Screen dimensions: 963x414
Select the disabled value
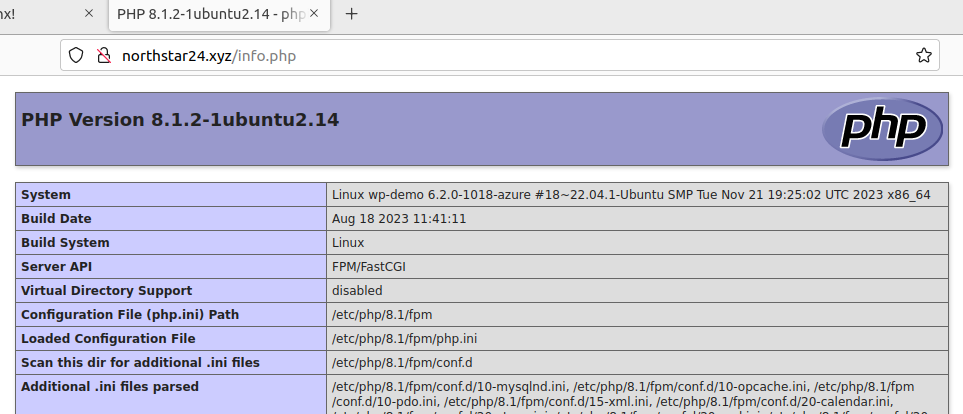357,291
